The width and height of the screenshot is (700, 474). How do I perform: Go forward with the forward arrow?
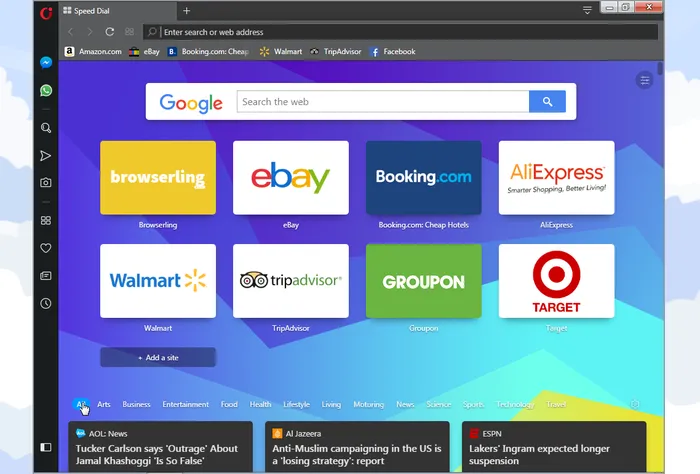point(90,32)
